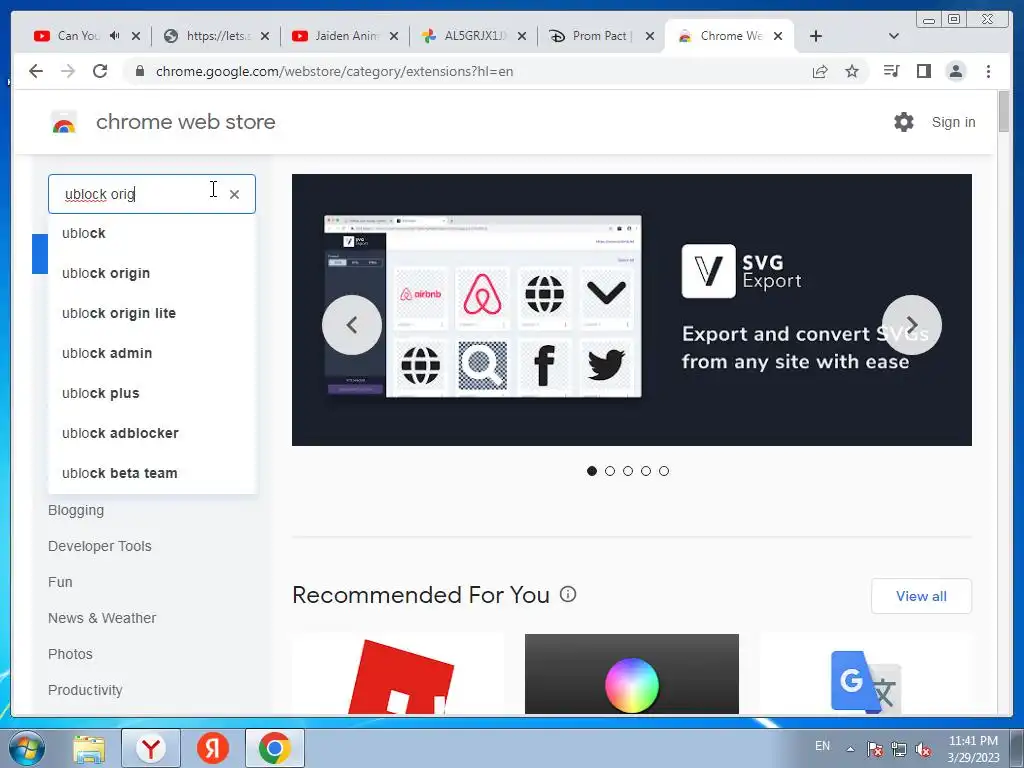The width and height of the screenshot is (1024, 768).
Task: Open the Photos category
Action: click(70, 654)
